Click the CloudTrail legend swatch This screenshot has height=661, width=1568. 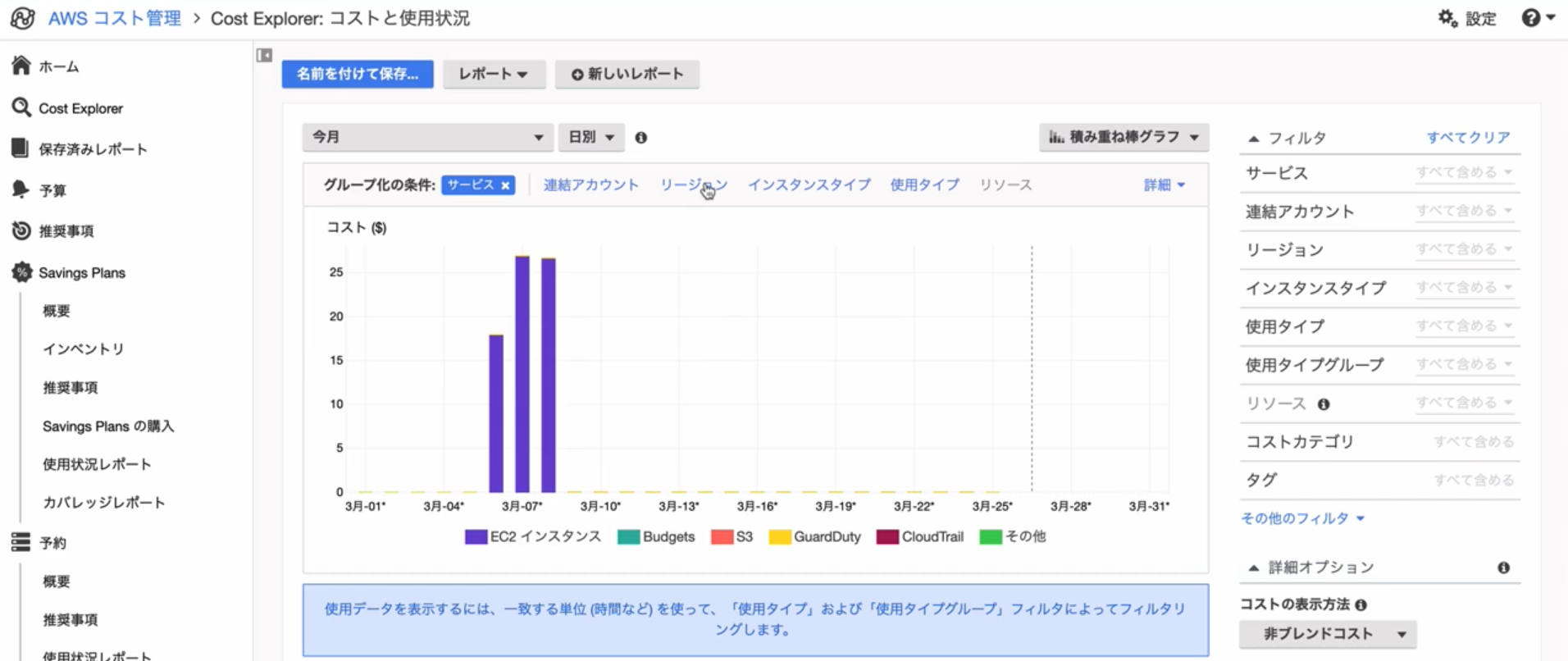click(x=888, y=537)
